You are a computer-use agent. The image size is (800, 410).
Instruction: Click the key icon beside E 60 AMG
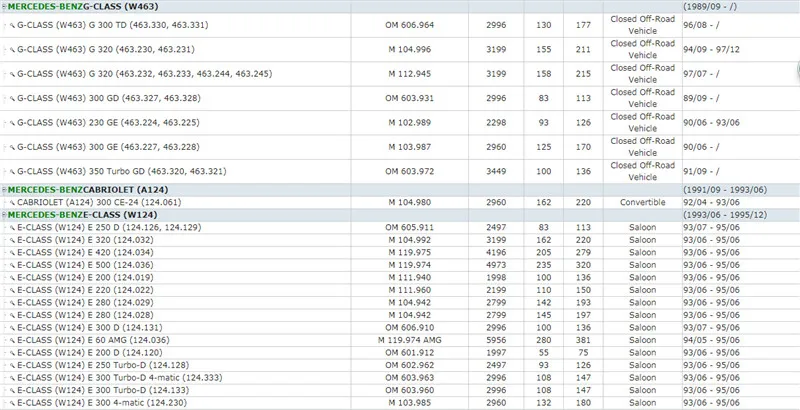[12, 340]
